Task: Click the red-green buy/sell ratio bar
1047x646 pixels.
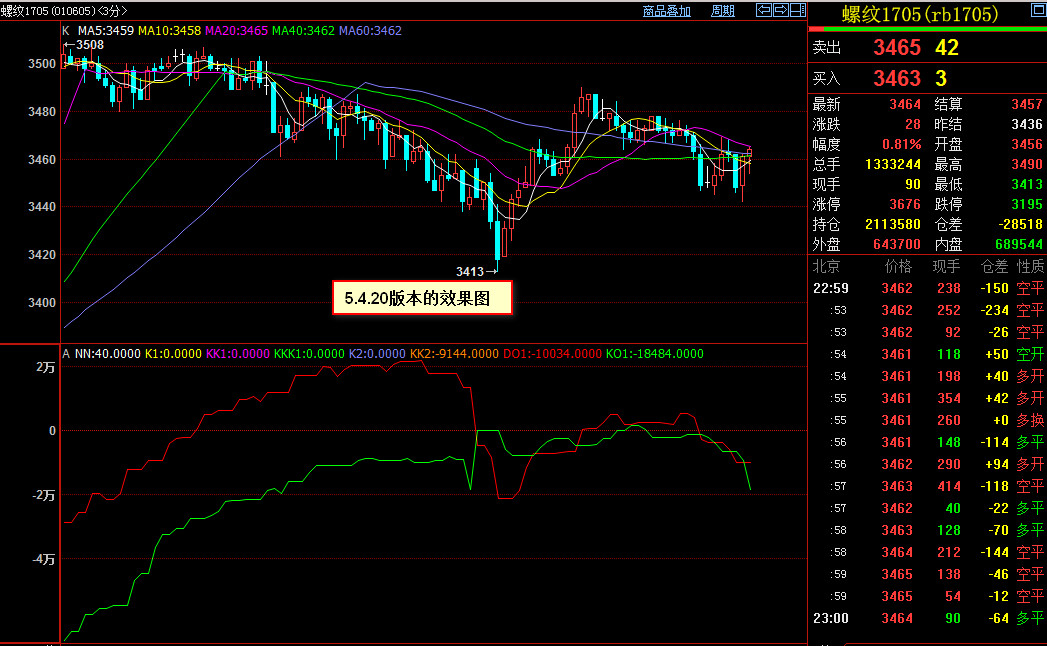Action: click(x=926, y=29)
